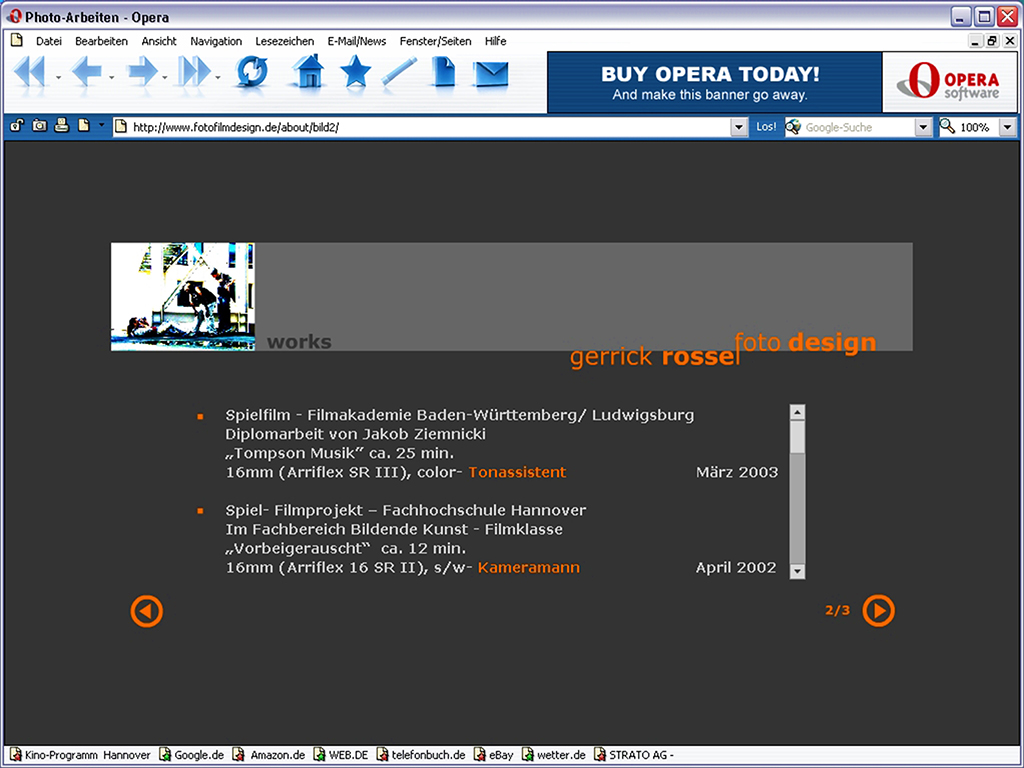Open the Amazon.de bookmark

tap(269, 755)
